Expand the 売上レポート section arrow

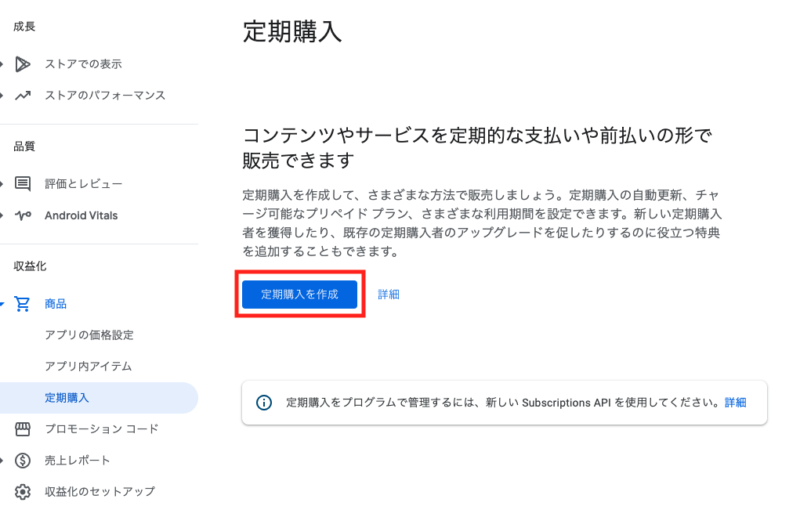(4, 460)
